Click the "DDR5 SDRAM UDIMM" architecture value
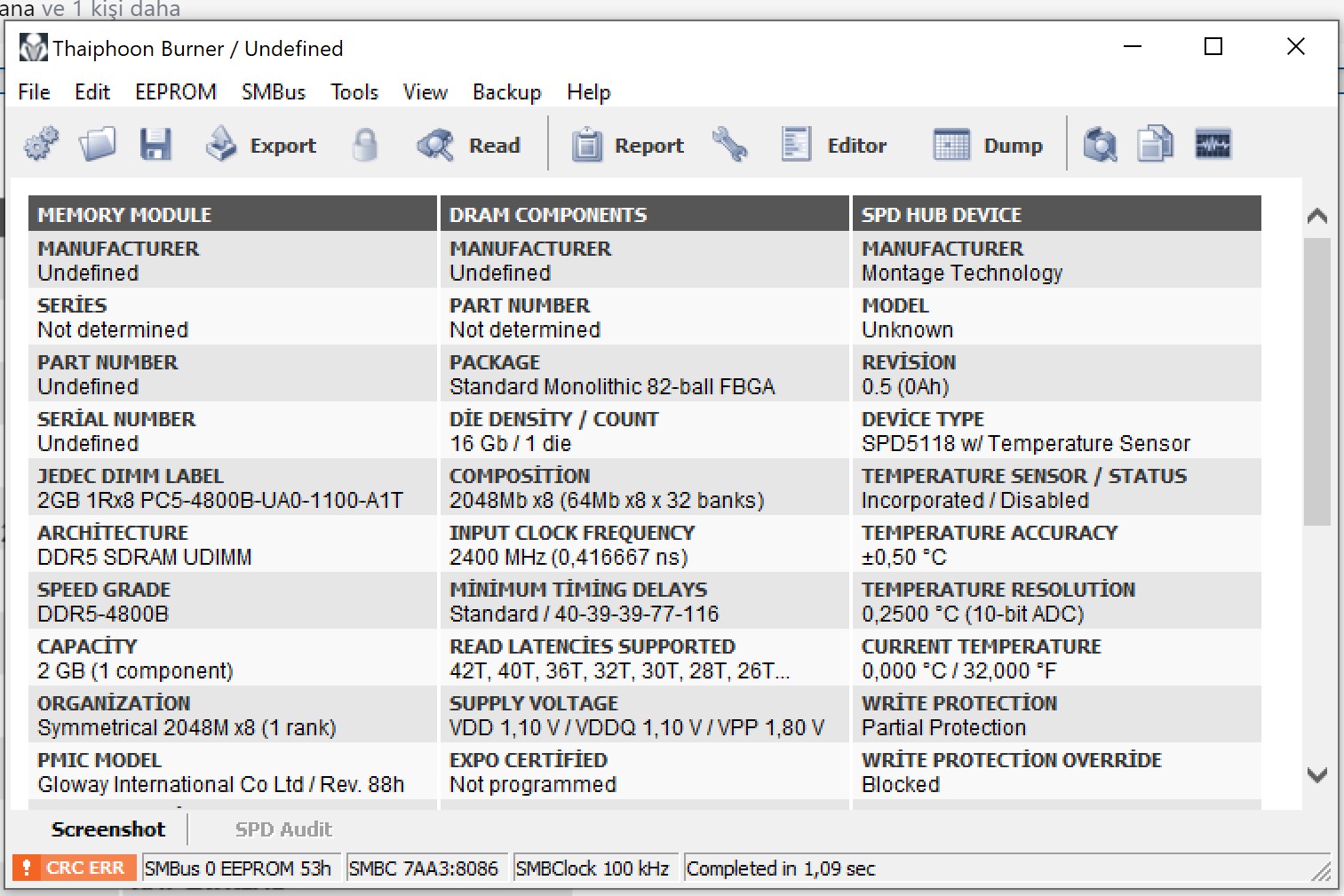1344x896 pixels. click(145, 557)
